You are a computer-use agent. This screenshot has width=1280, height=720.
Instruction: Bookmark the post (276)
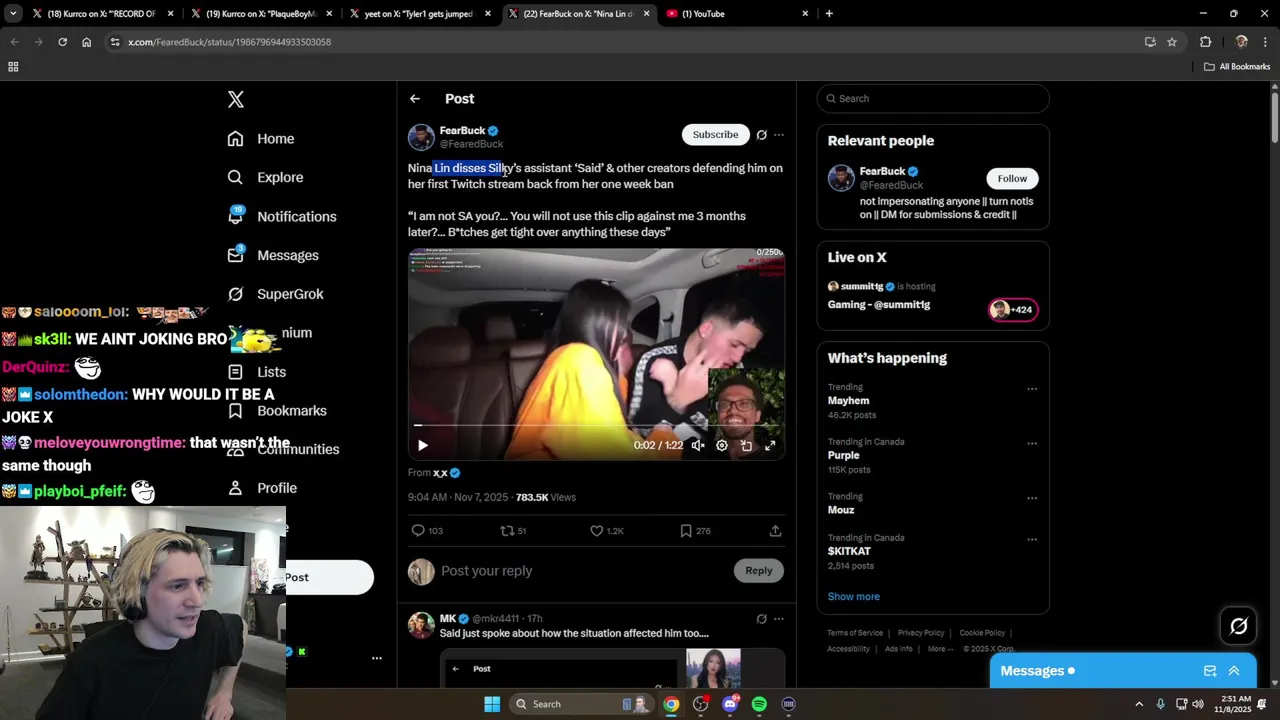[695, 531]
